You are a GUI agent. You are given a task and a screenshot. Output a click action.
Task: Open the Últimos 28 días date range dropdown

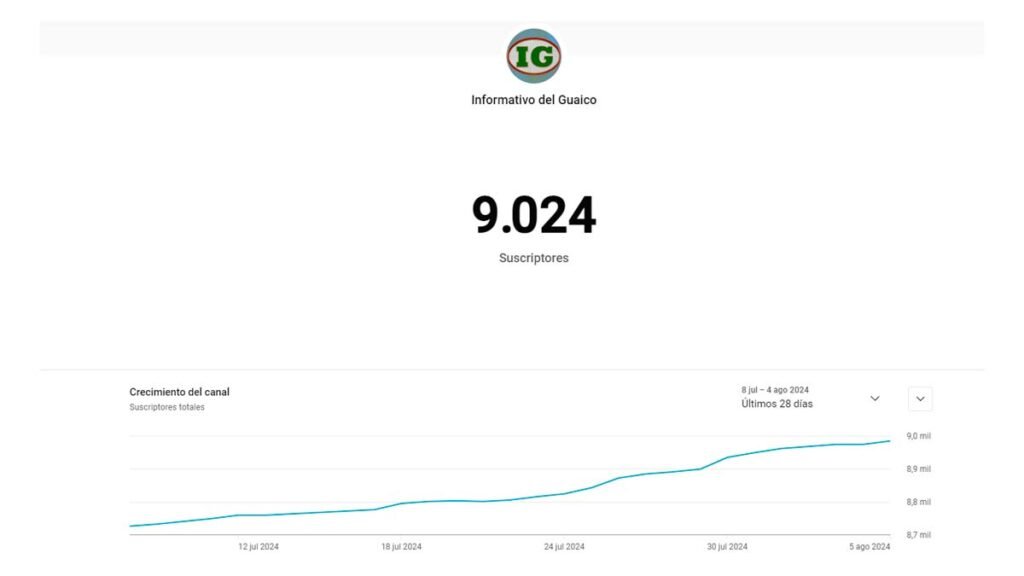[777, 404]
